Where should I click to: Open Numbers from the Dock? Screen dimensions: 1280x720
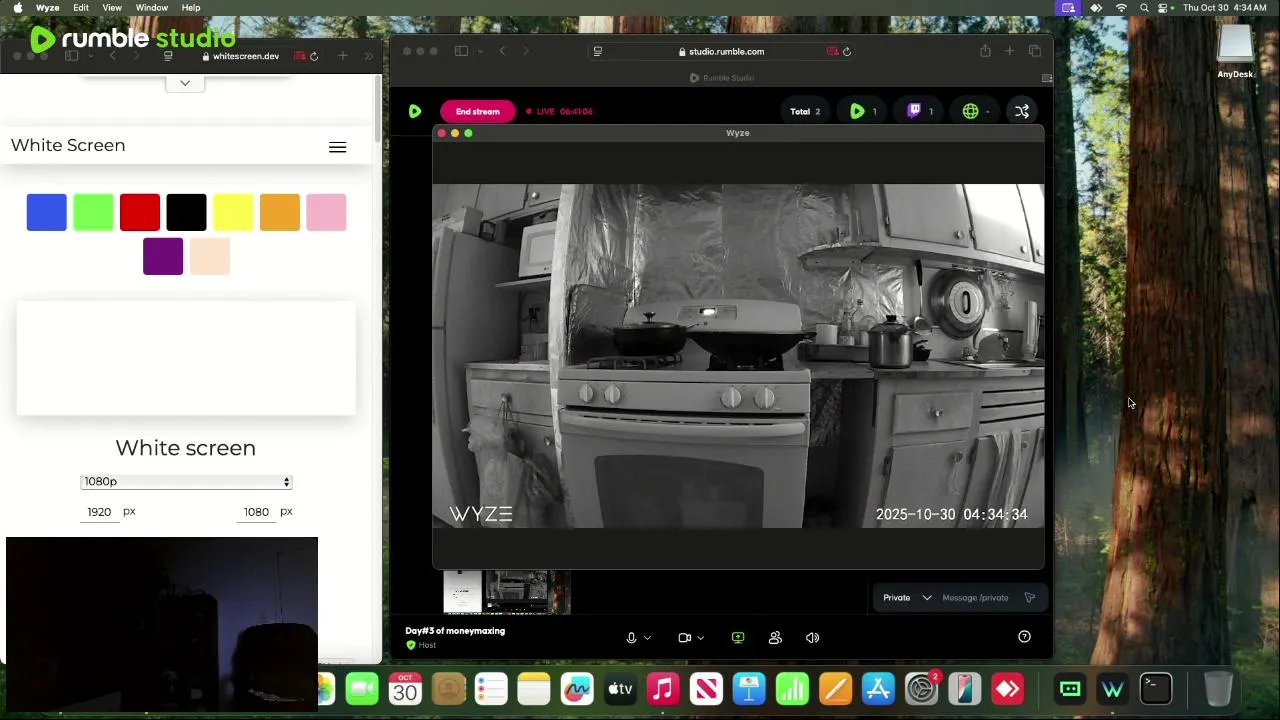click(x=792, y=689)
